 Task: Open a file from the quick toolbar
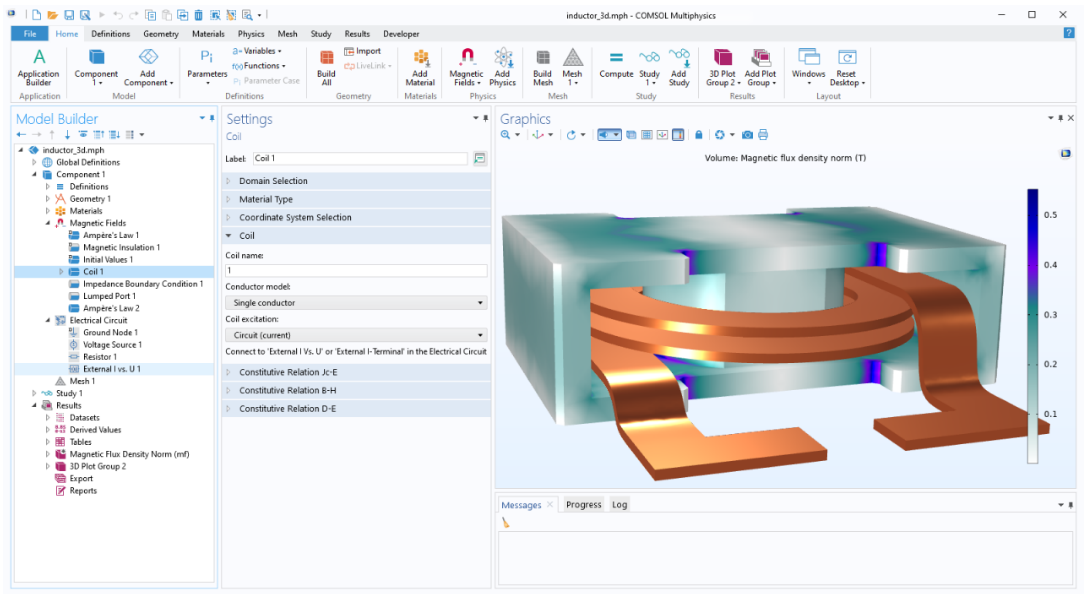click(53, 15)
